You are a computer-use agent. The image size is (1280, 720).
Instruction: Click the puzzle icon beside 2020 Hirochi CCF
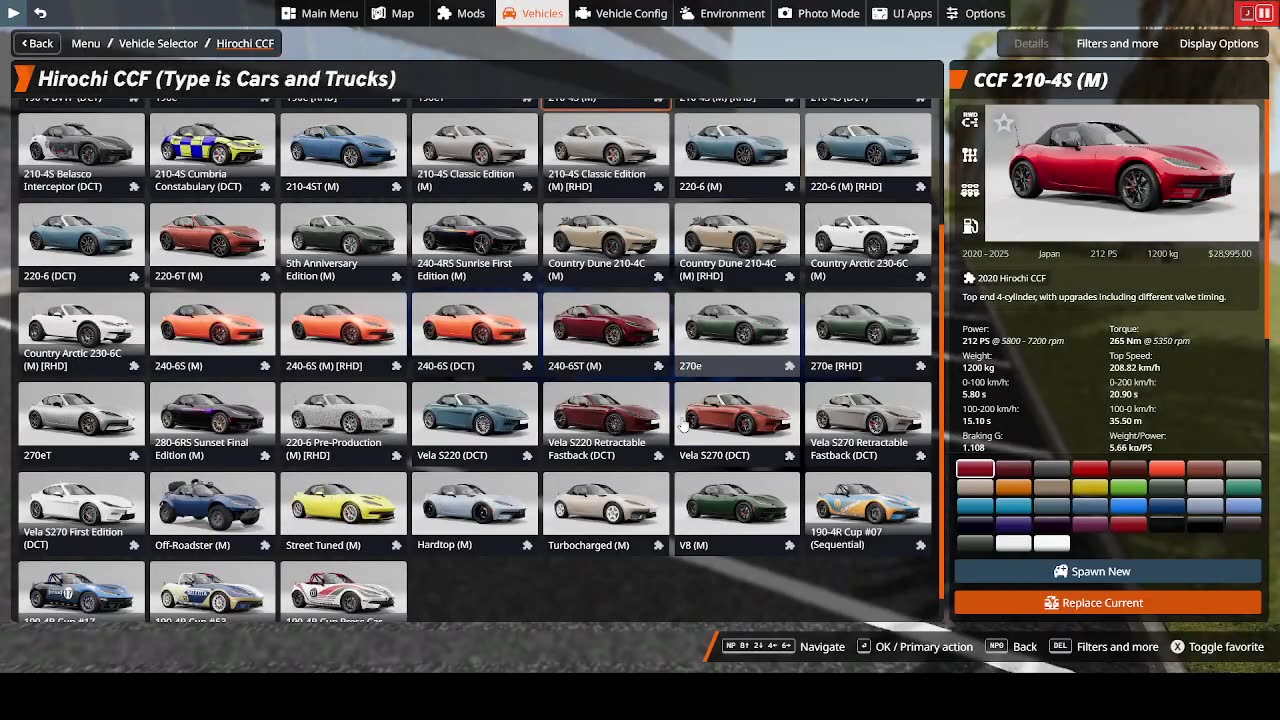pos(969,278)
